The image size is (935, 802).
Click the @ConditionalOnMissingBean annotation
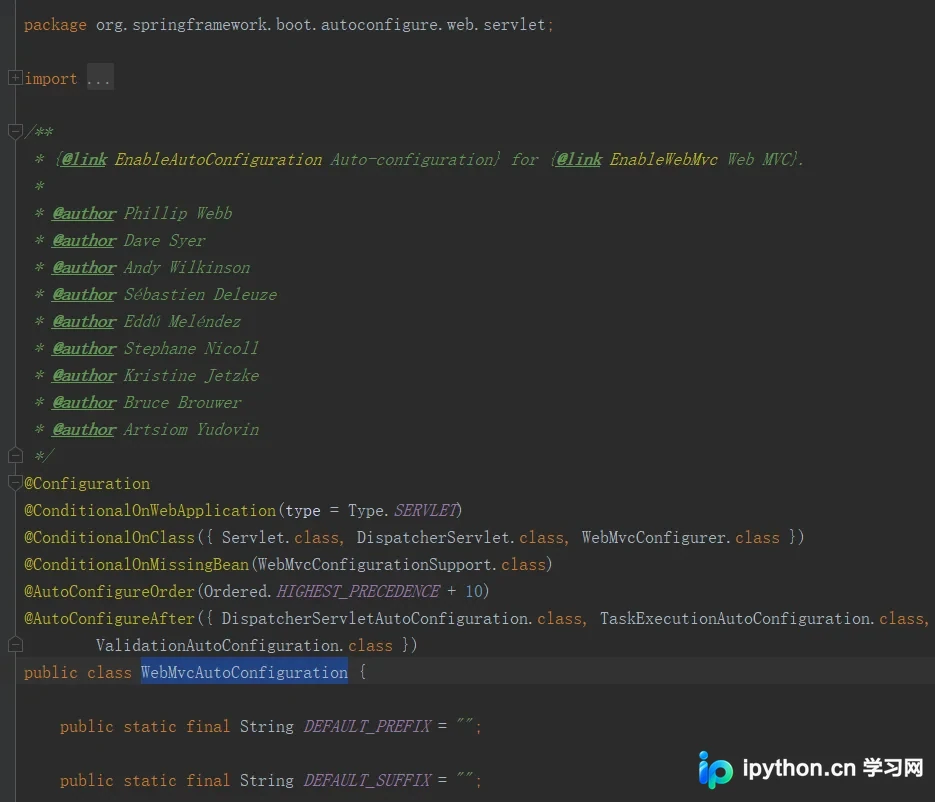tap(137, 564)
